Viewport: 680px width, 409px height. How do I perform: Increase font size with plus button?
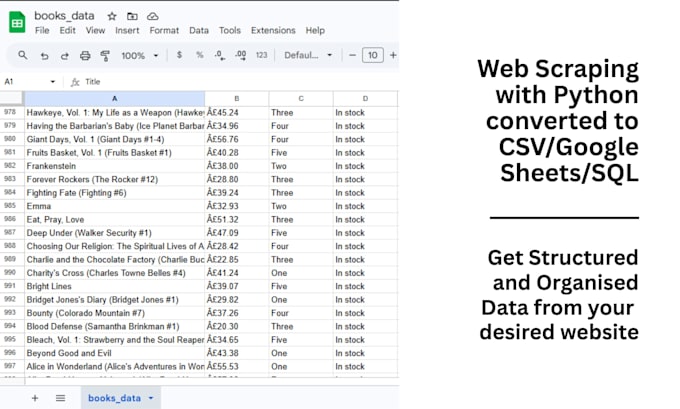point(393,56)
